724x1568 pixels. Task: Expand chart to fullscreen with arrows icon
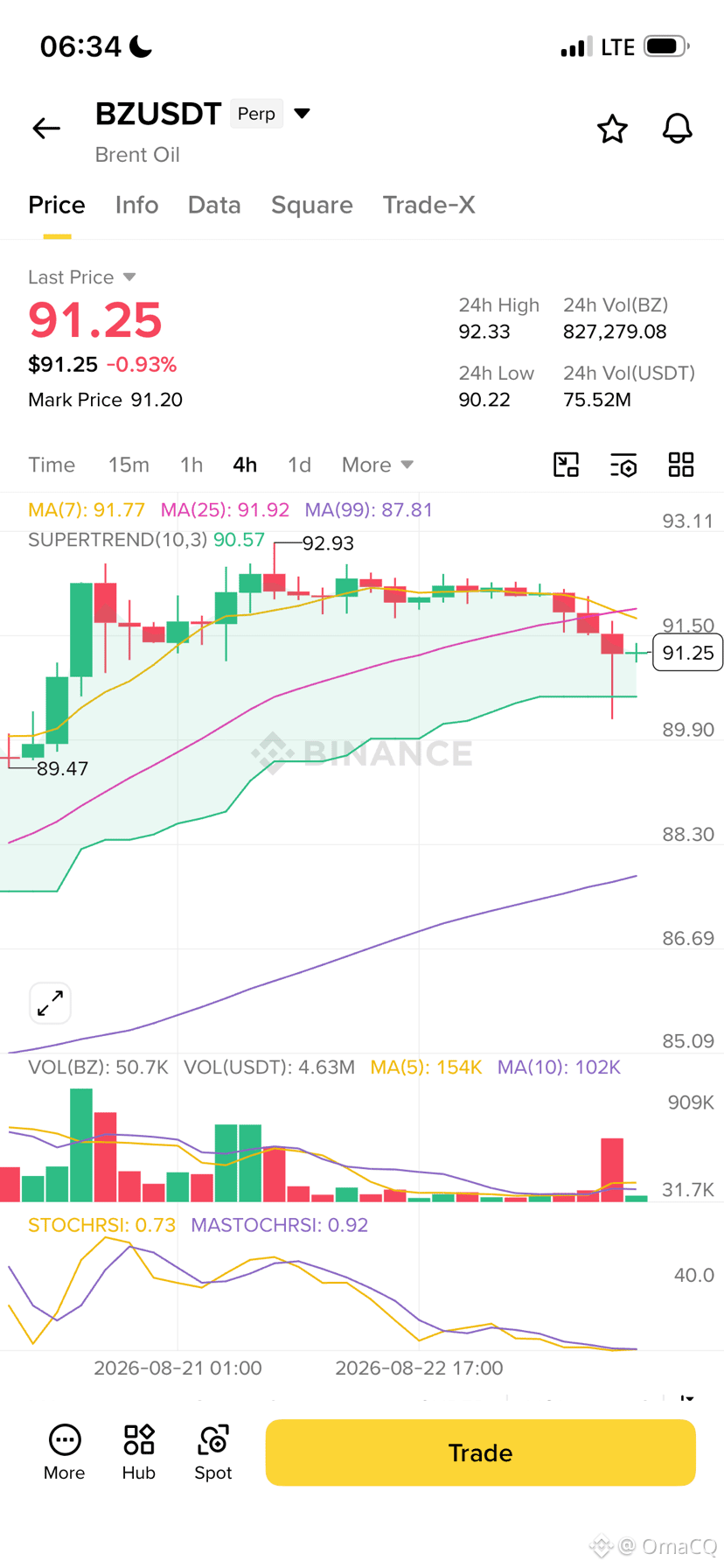pos(50,1003)
